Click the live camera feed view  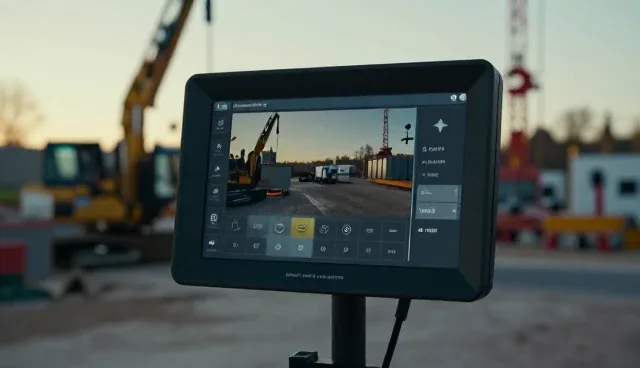point(323,163)
